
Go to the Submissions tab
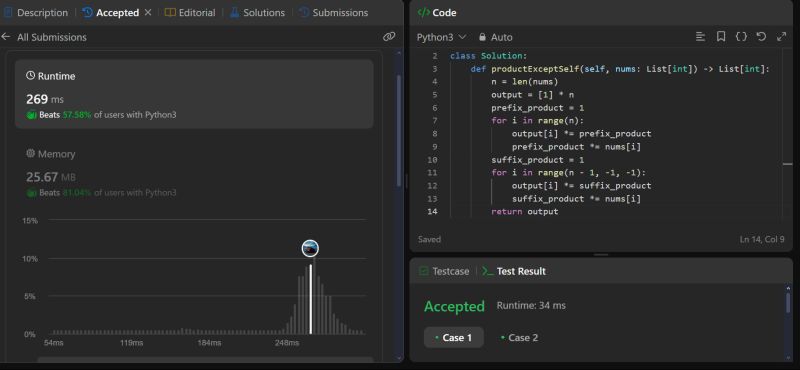[x=334, y=13]
